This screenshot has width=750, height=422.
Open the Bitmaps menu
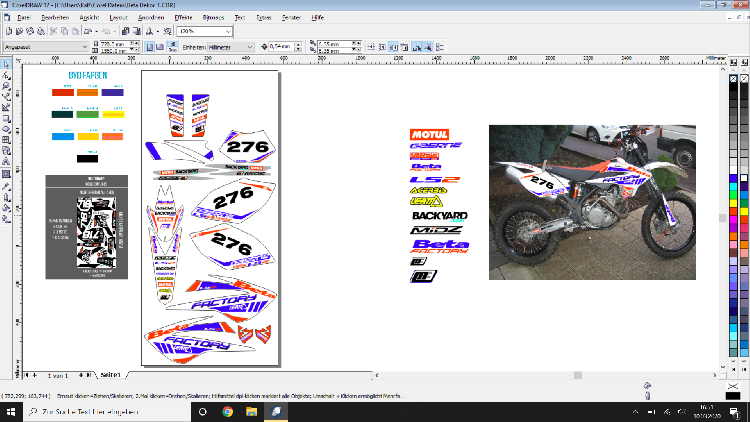pos(212,19)
